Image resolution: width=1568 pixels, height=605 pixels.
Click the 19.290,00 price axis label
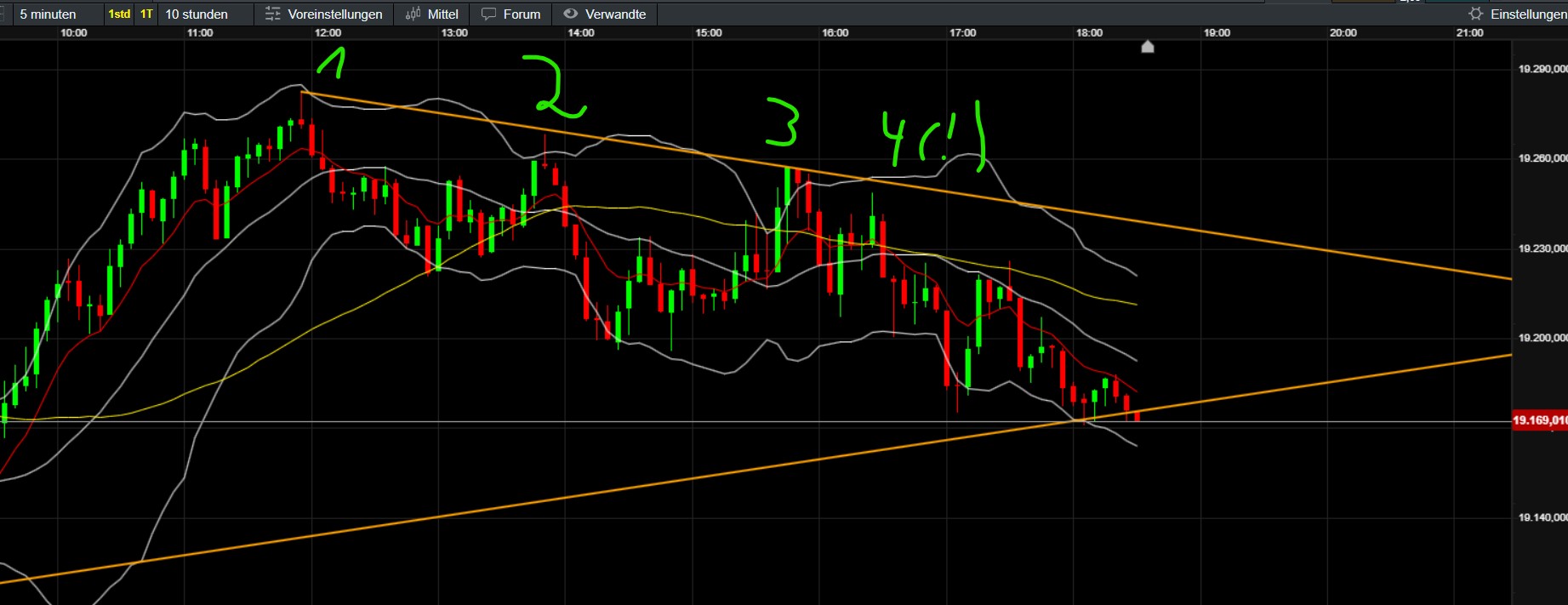pos(1542,69)
